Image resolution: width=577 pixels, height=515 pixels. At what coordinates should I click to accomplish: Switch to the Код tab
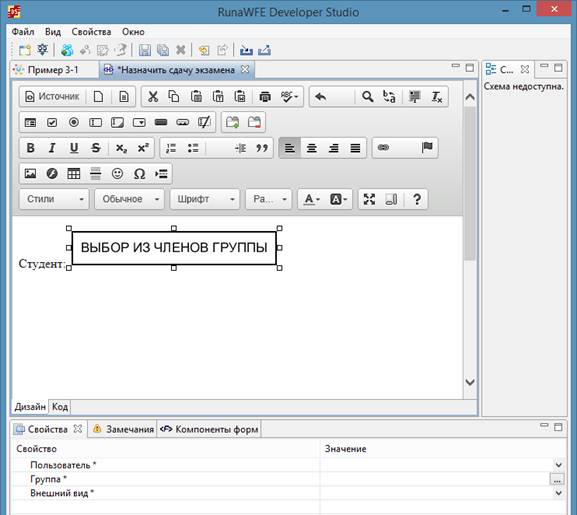tap(60, 407)
